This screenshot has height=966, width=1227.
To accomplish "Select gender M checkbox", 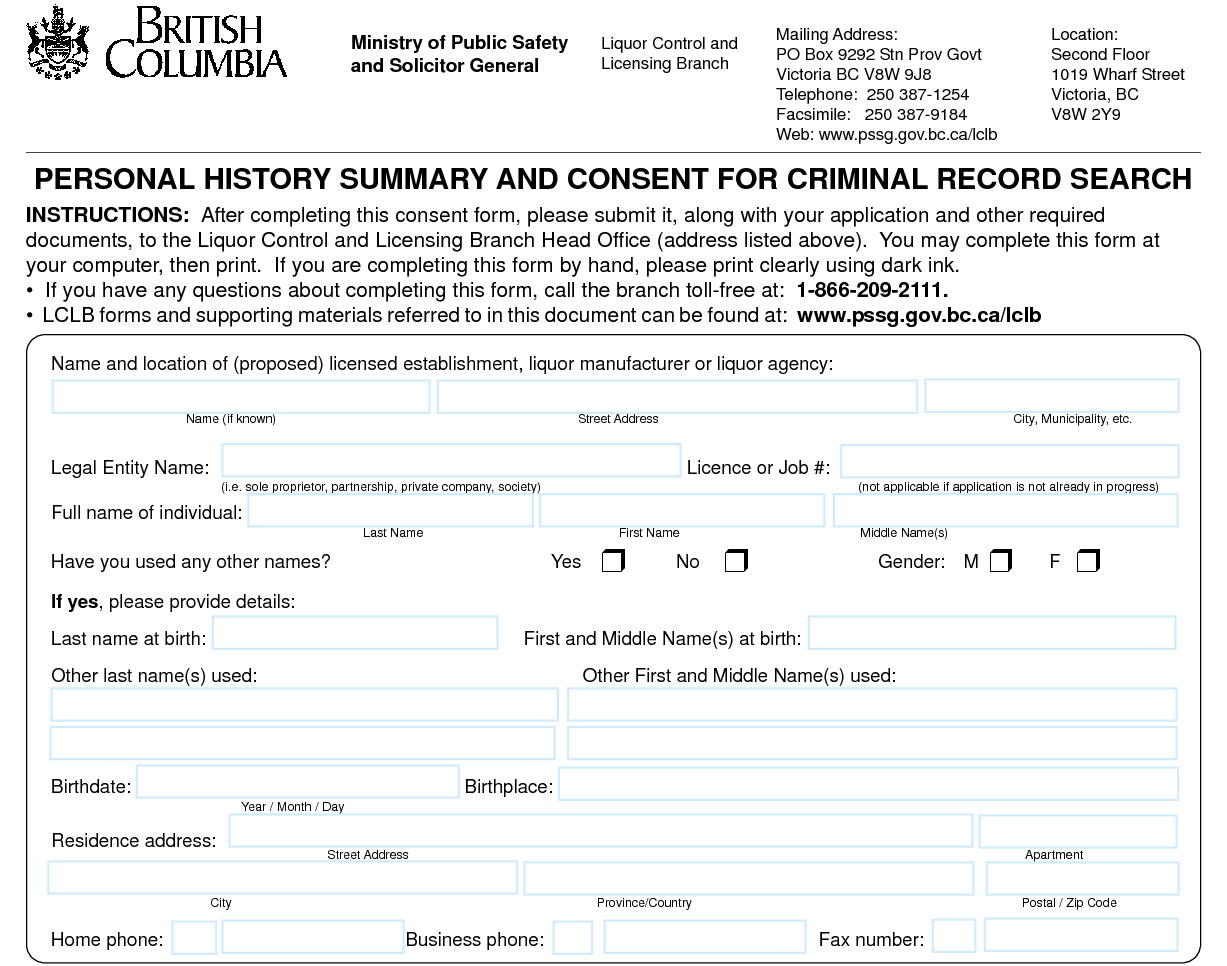I will click(1000, 561).
